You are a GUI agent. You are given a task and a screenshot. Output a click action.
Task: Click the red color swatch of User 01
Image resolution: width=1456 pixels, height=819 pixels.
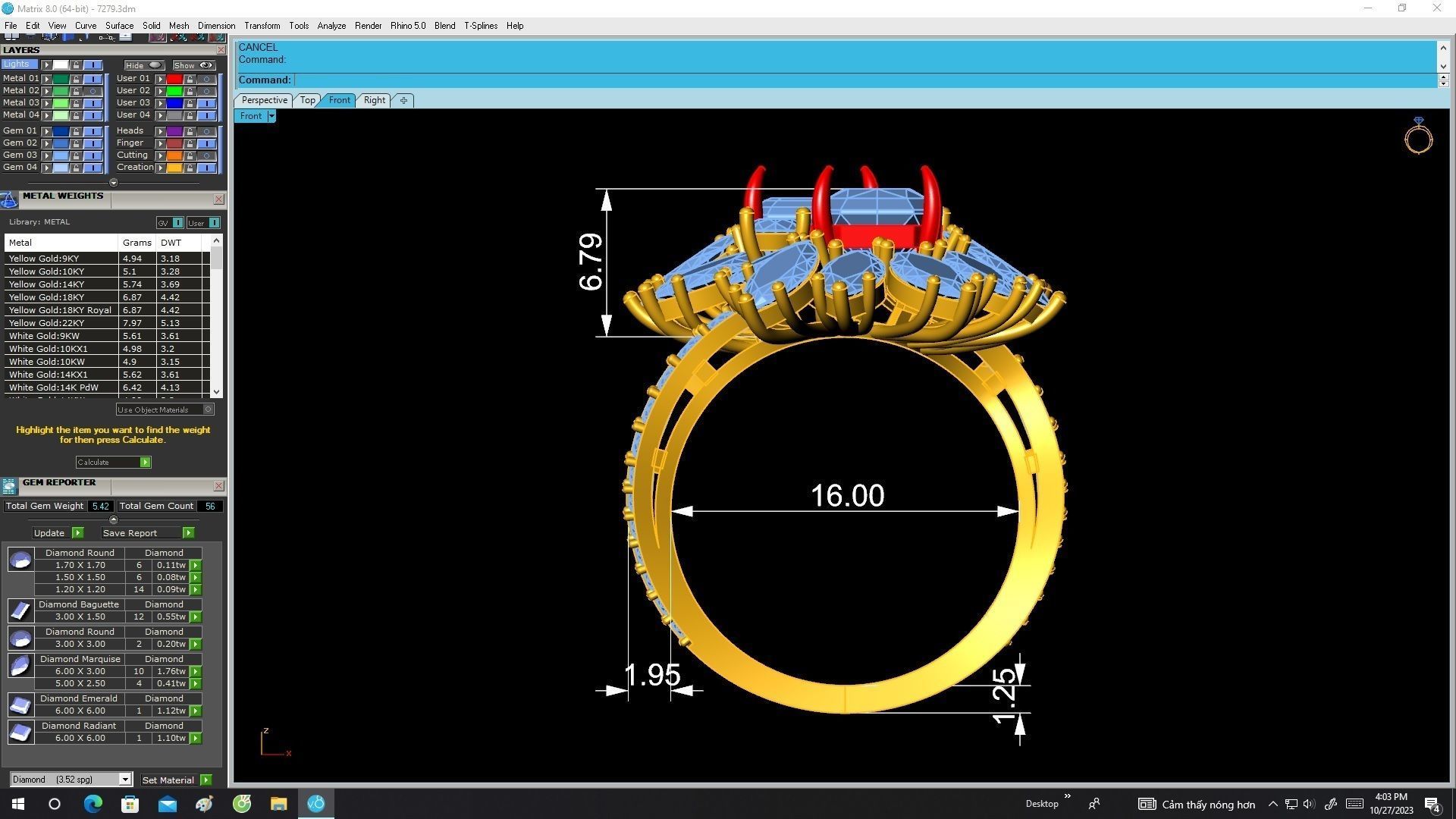tap(174, 79)
